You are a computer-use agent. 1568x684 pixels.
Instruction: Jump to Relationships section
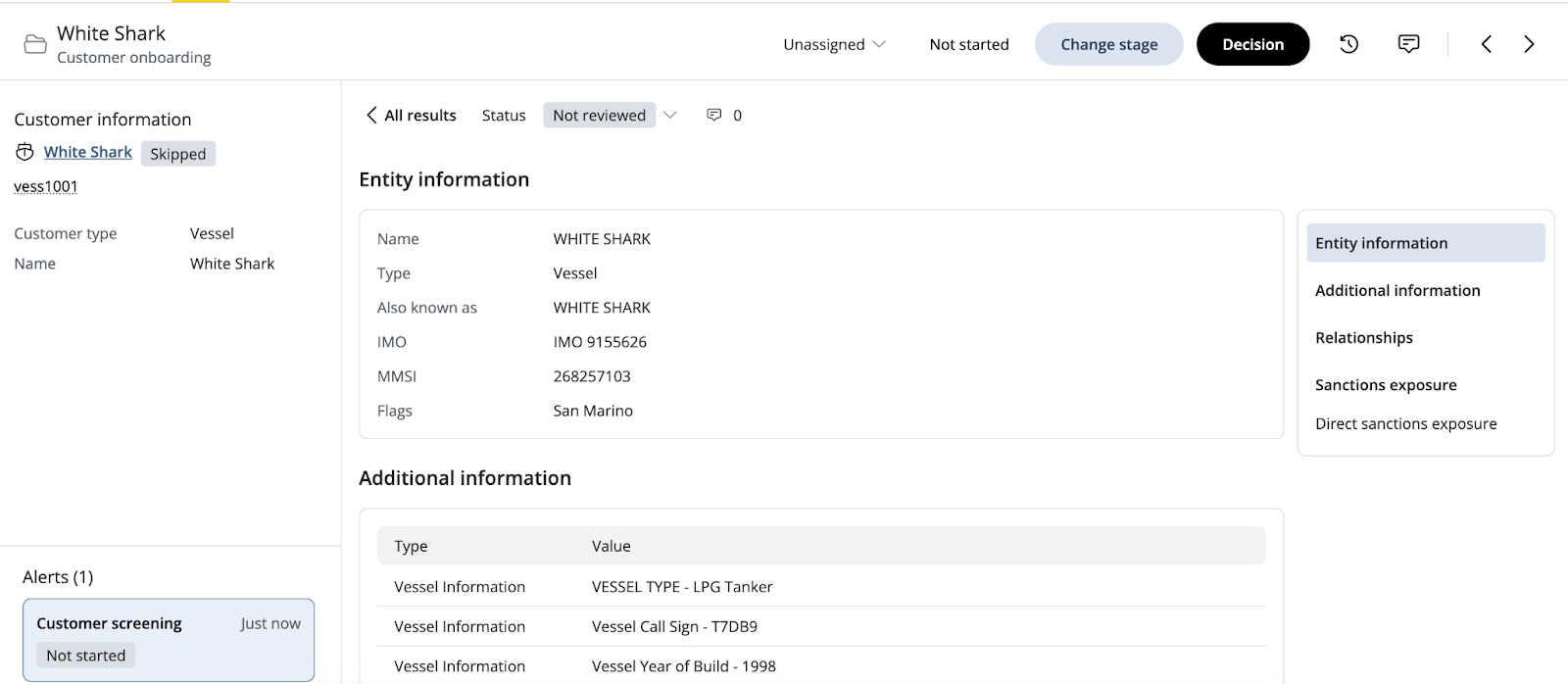click(x=1363, y=337)
